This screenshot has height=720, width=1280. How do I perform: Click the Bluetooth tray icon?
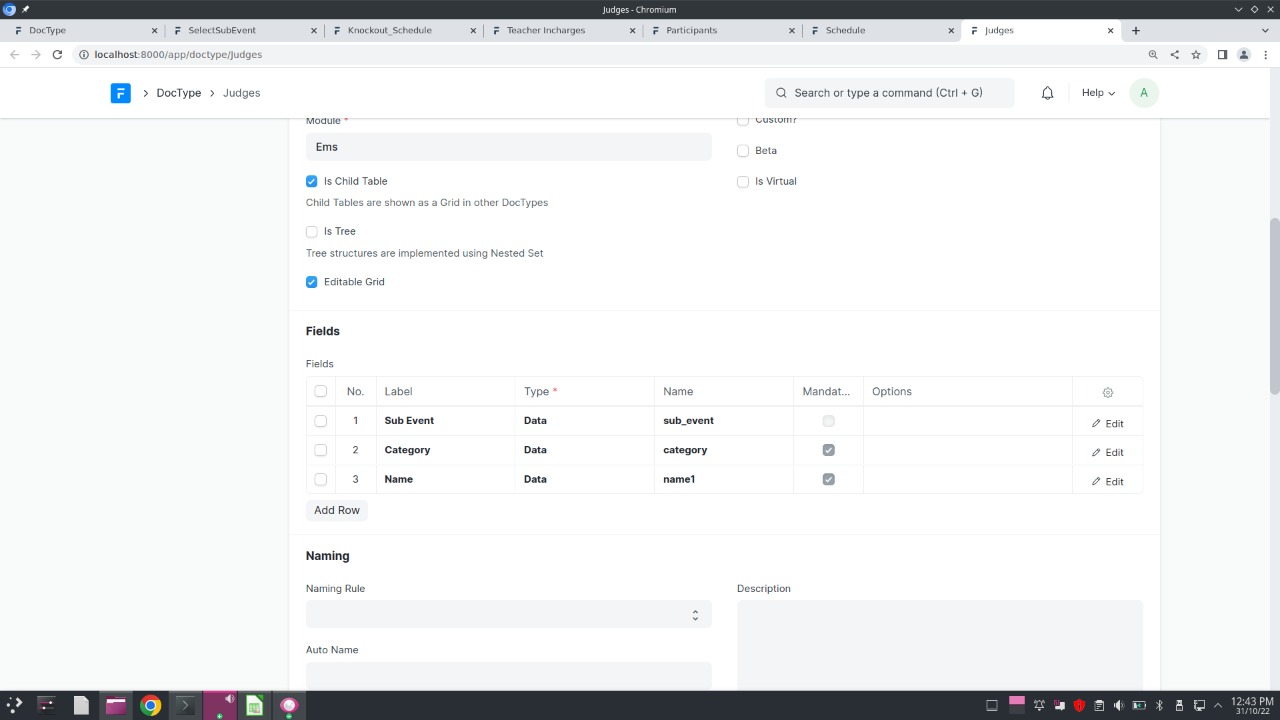click(x=1159, y=705)
